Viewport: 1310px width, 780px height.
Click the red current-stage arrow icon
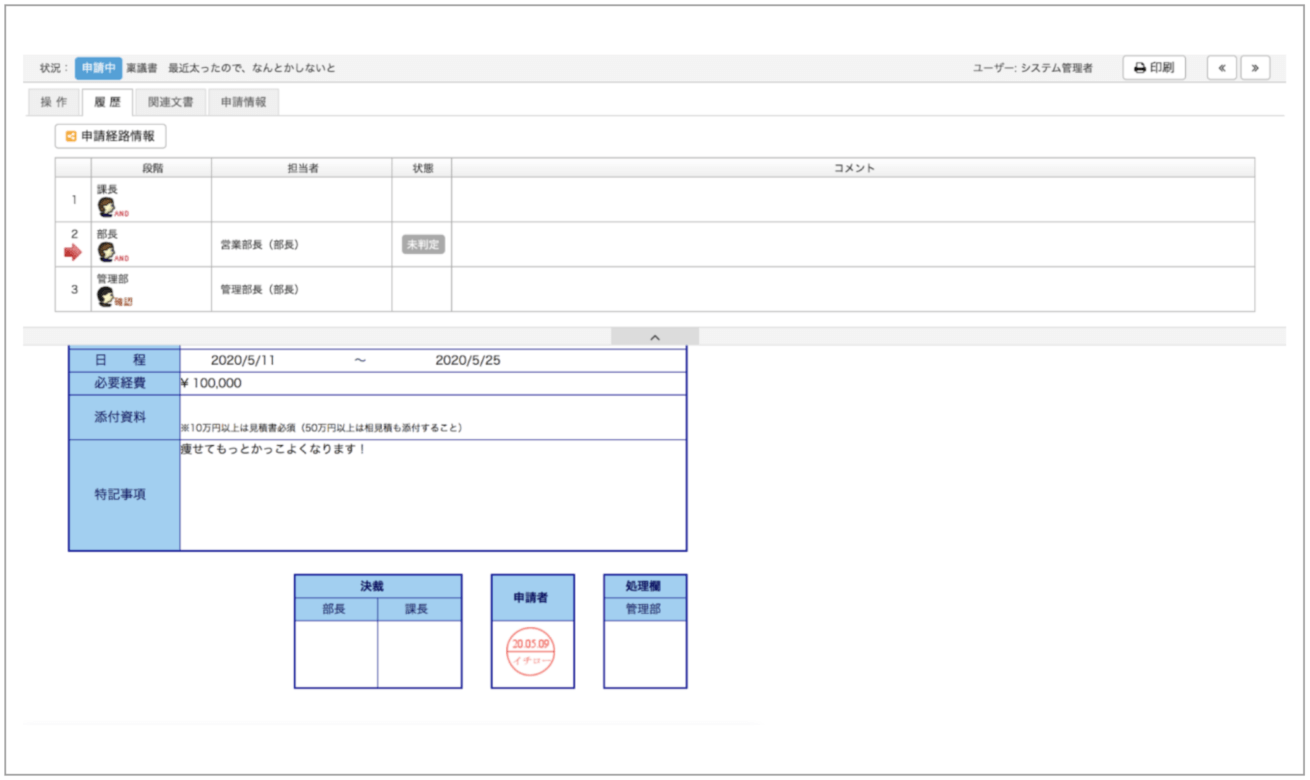coord(73,252)
